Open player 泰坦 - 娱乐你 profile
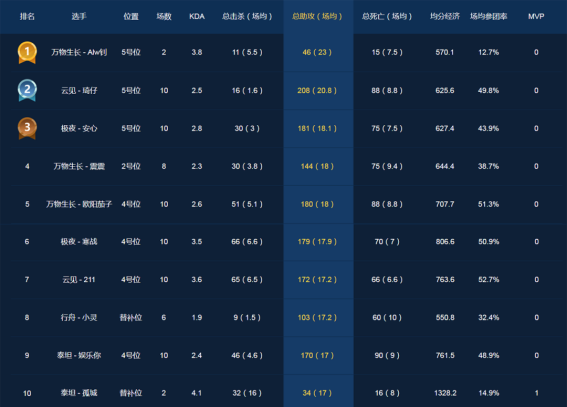The height and width of the screenshot is (407, 567). click(79, 355)
